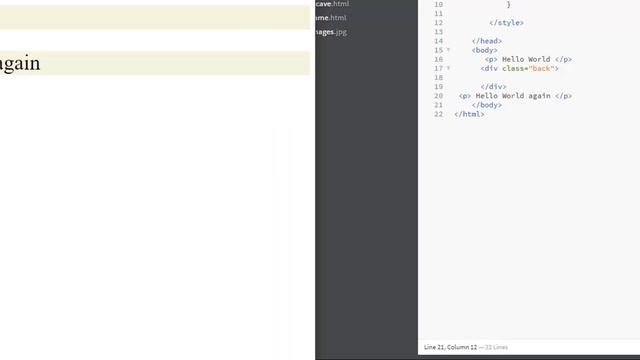Image resolution: width=640 pixels, height=360 pixels.
Task: Click the closing </div> tag on line 19
Action: pyautogui.click(x=493, y=87)
